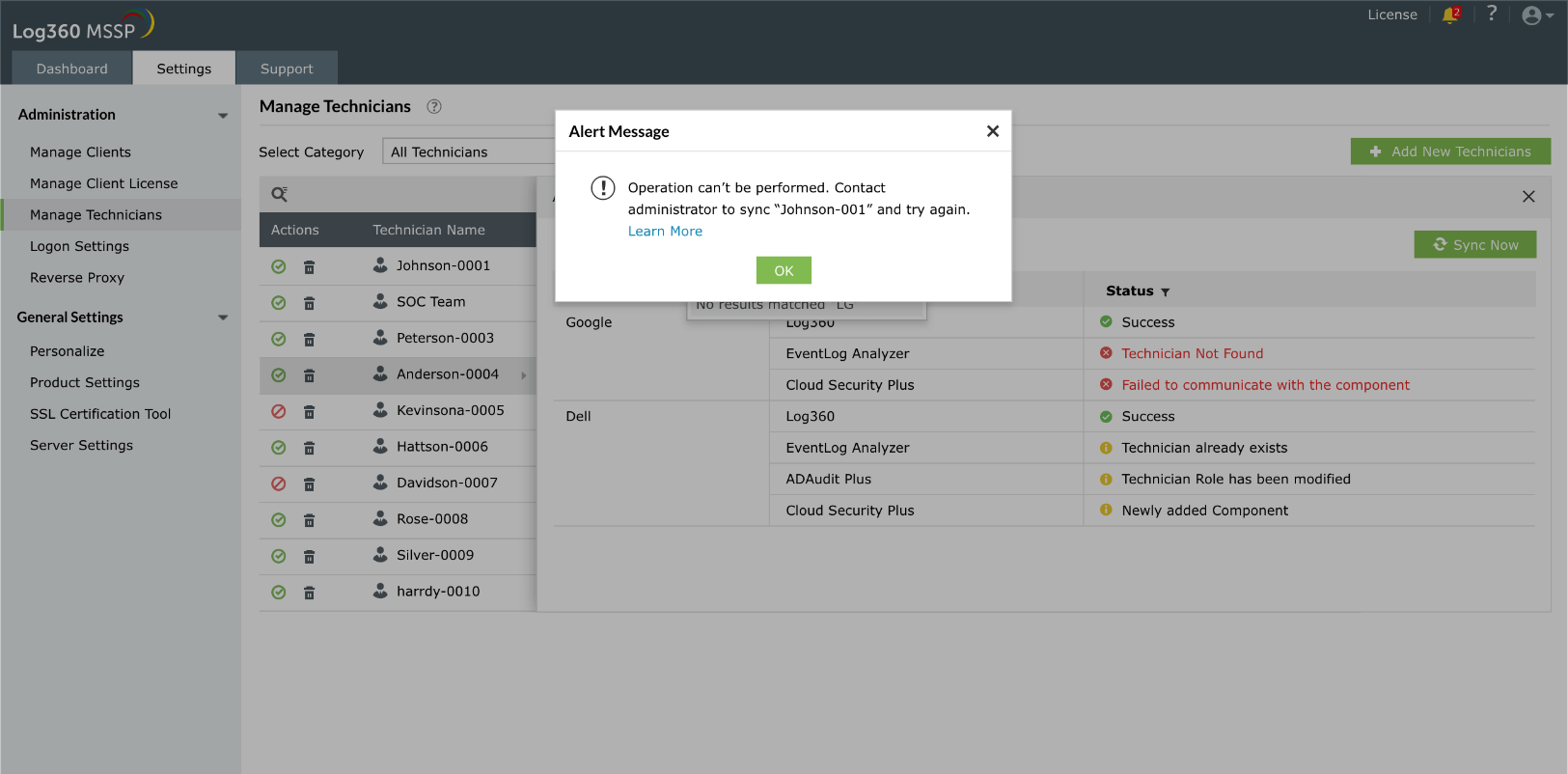Image resolution: width=1568 pixels, height=774 pixels.
Task: Sort by the Status column filter
Action: [x=1165, y=292]
